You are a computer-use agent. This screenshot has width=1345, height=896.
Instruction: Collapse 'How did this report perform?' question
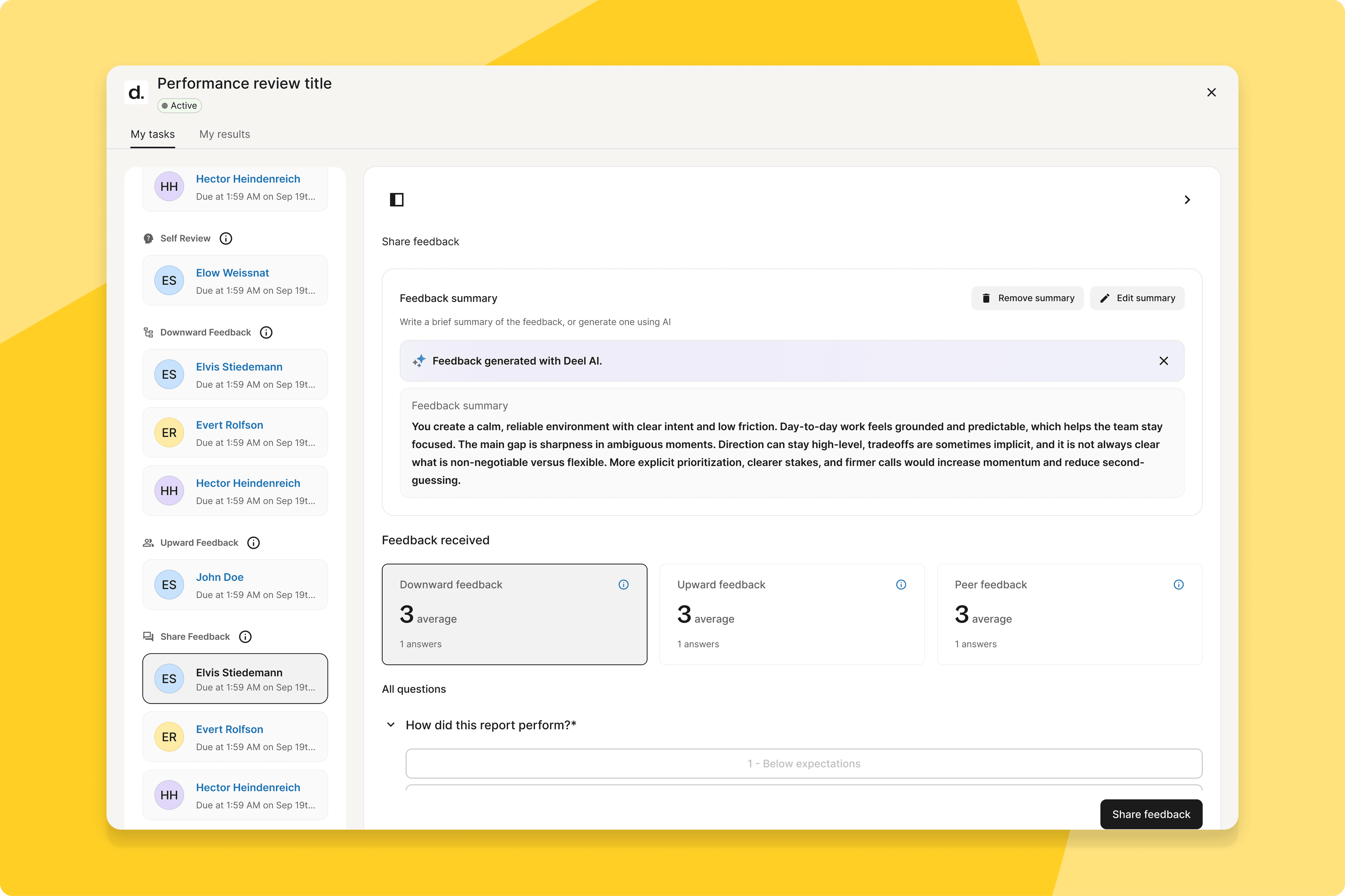pos(391,725)
